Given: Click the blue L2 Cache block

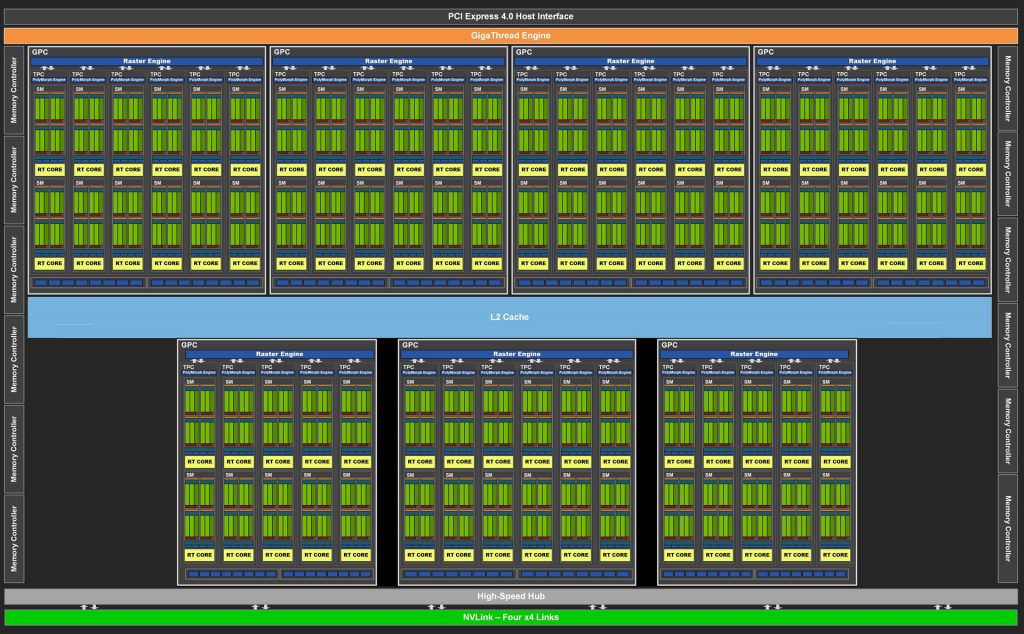Looking at the screenshot, I should coord(509,317).
